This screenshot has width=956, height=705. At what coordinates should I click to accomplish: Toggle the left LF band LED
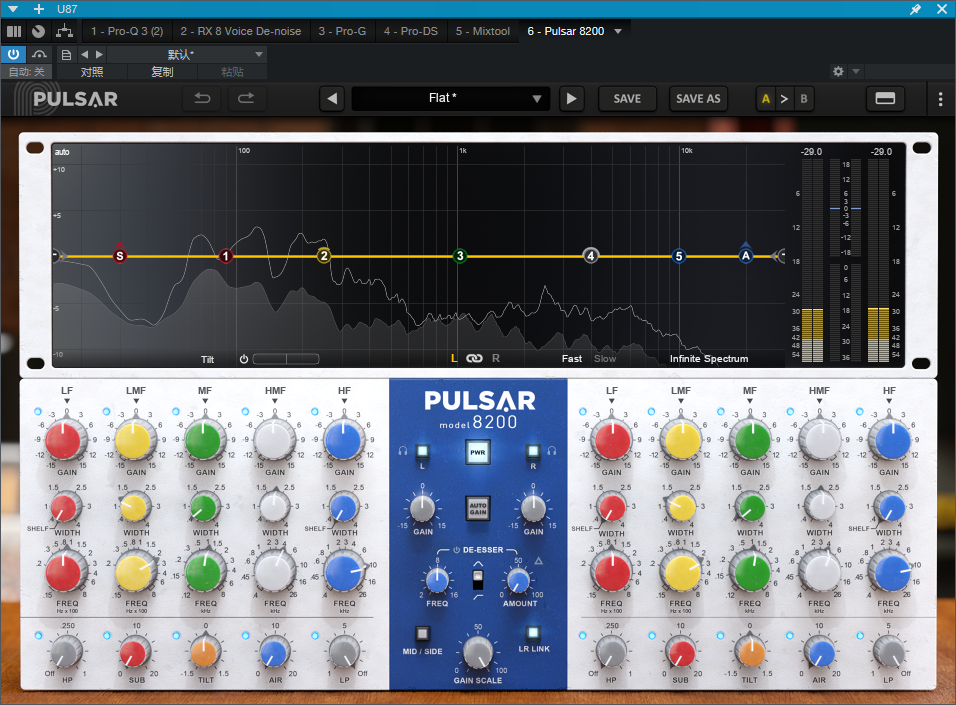click(x=38, y=412)
